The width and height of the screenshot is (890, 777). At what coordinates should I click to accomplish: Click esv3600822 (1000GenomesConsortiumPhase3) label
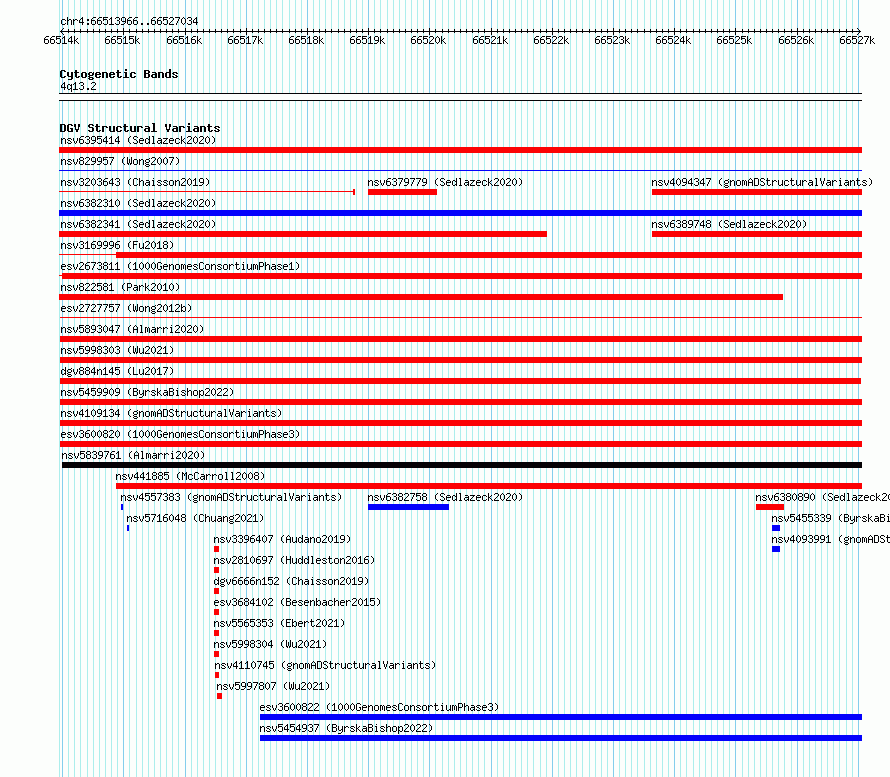(x=379, y=707)
